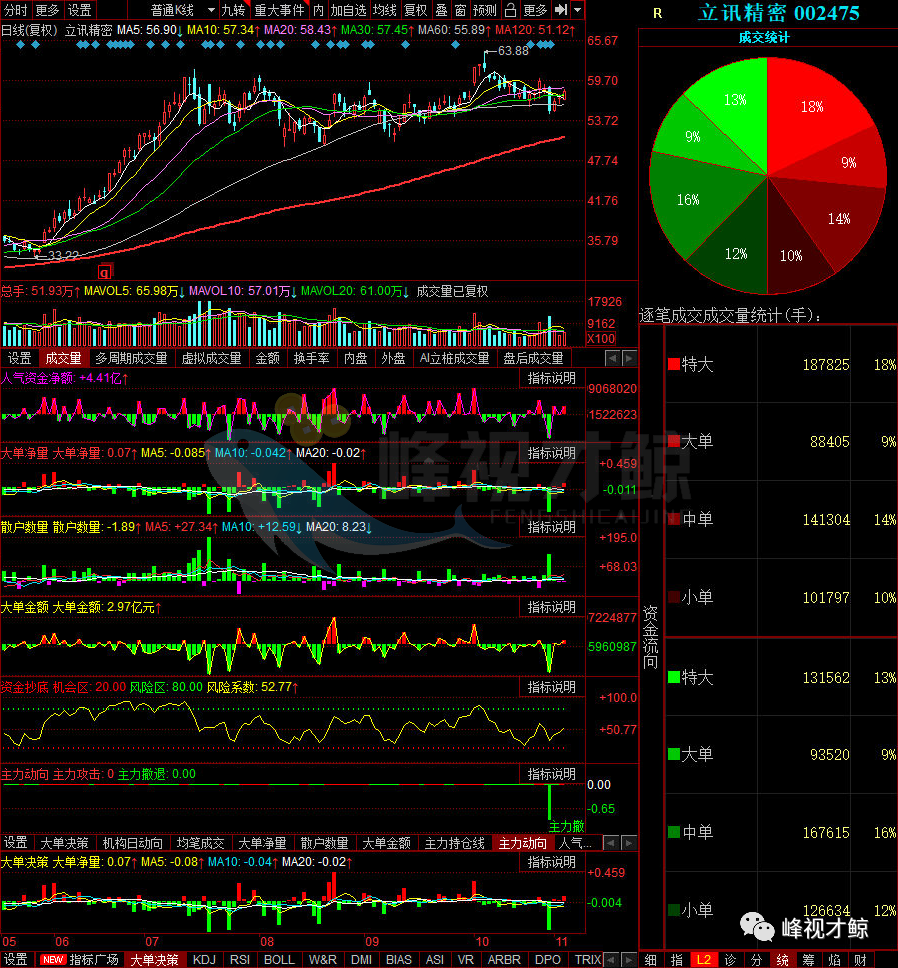Viewport: 898px width, 968px height.
Task: Select the 盘后成交量 tab
Action: click(533, 358)
